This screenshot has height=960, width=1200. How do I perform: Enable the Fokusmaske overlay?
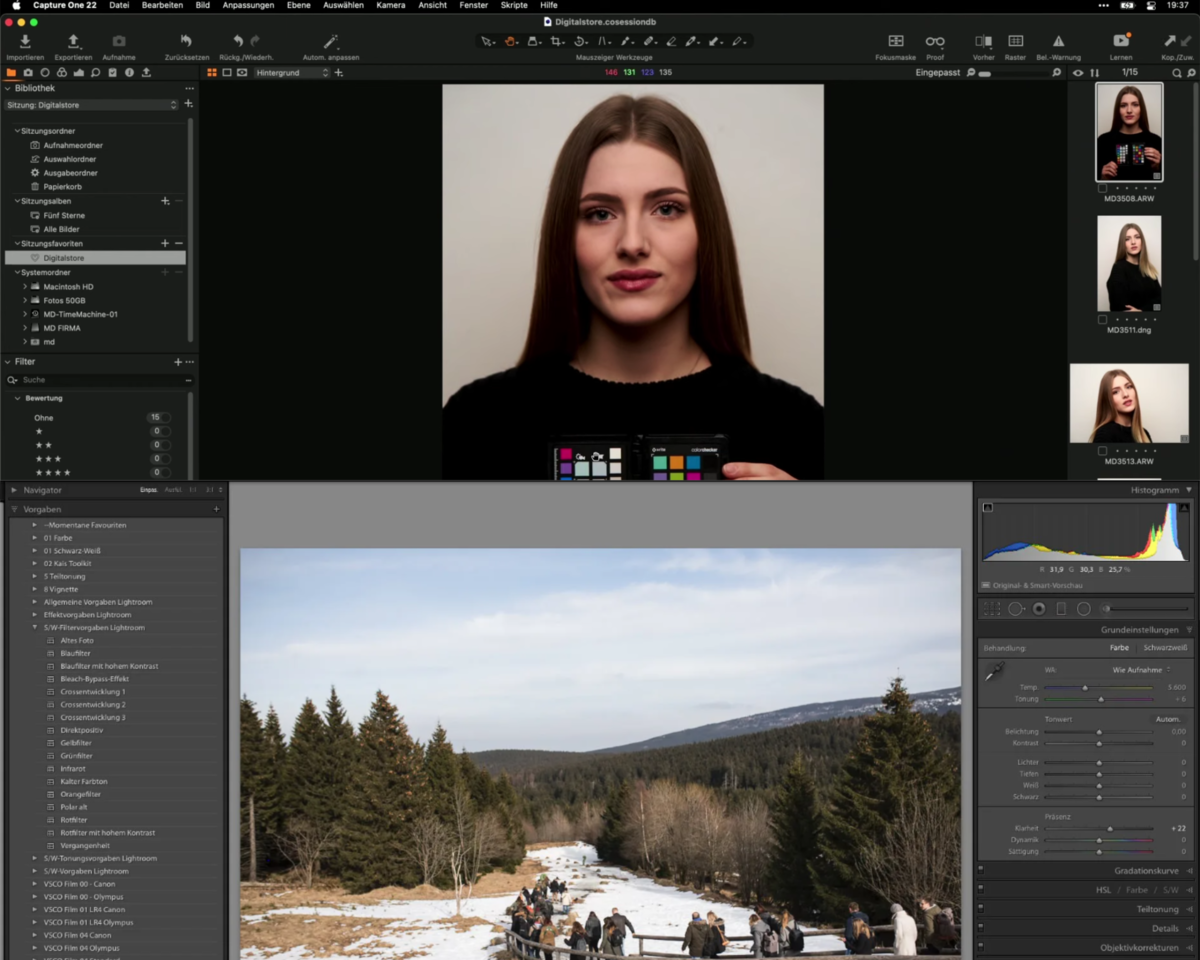tap(895, 41)
